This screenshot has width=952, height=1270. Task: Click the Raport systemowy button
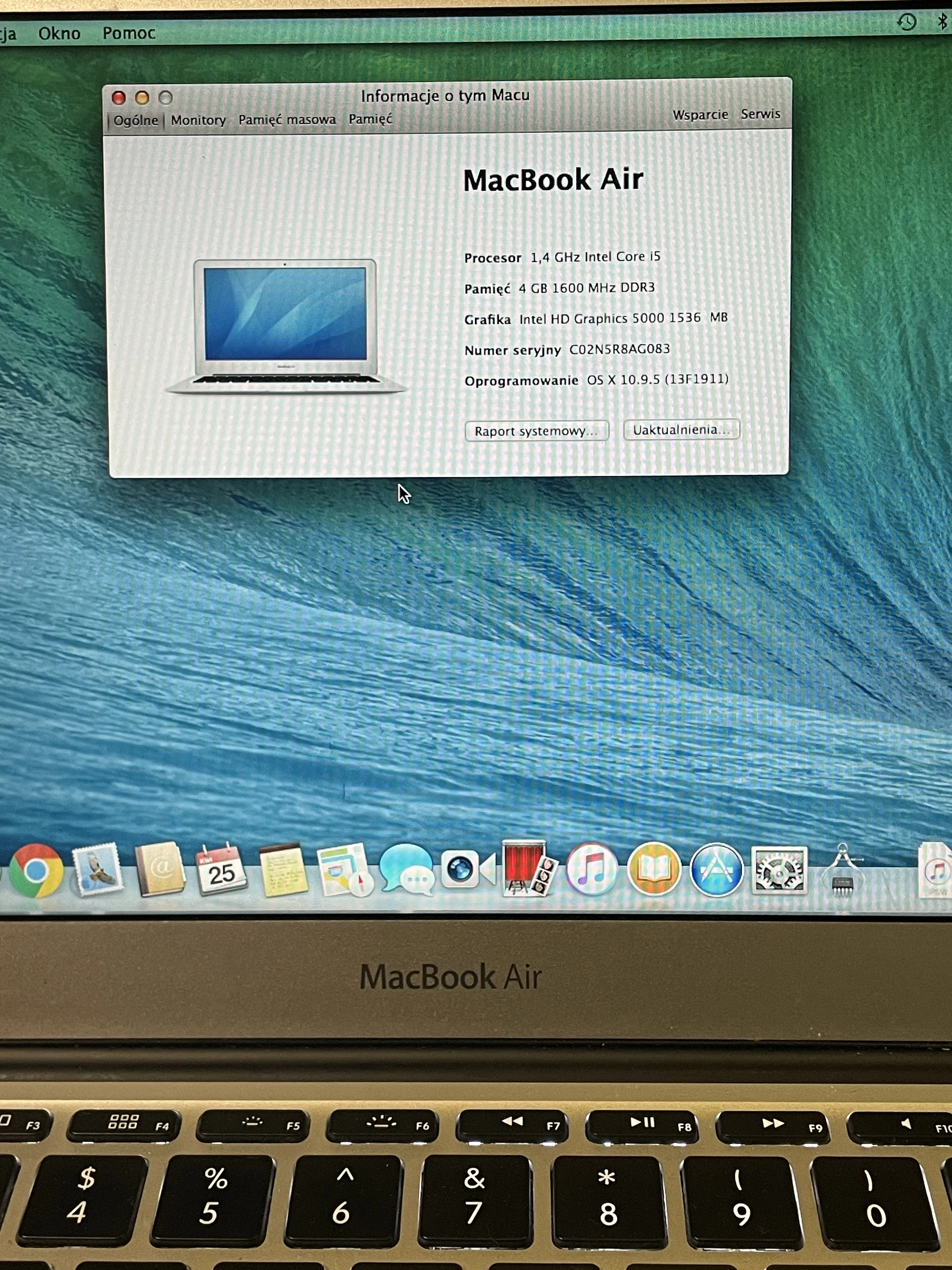(536, 431)
